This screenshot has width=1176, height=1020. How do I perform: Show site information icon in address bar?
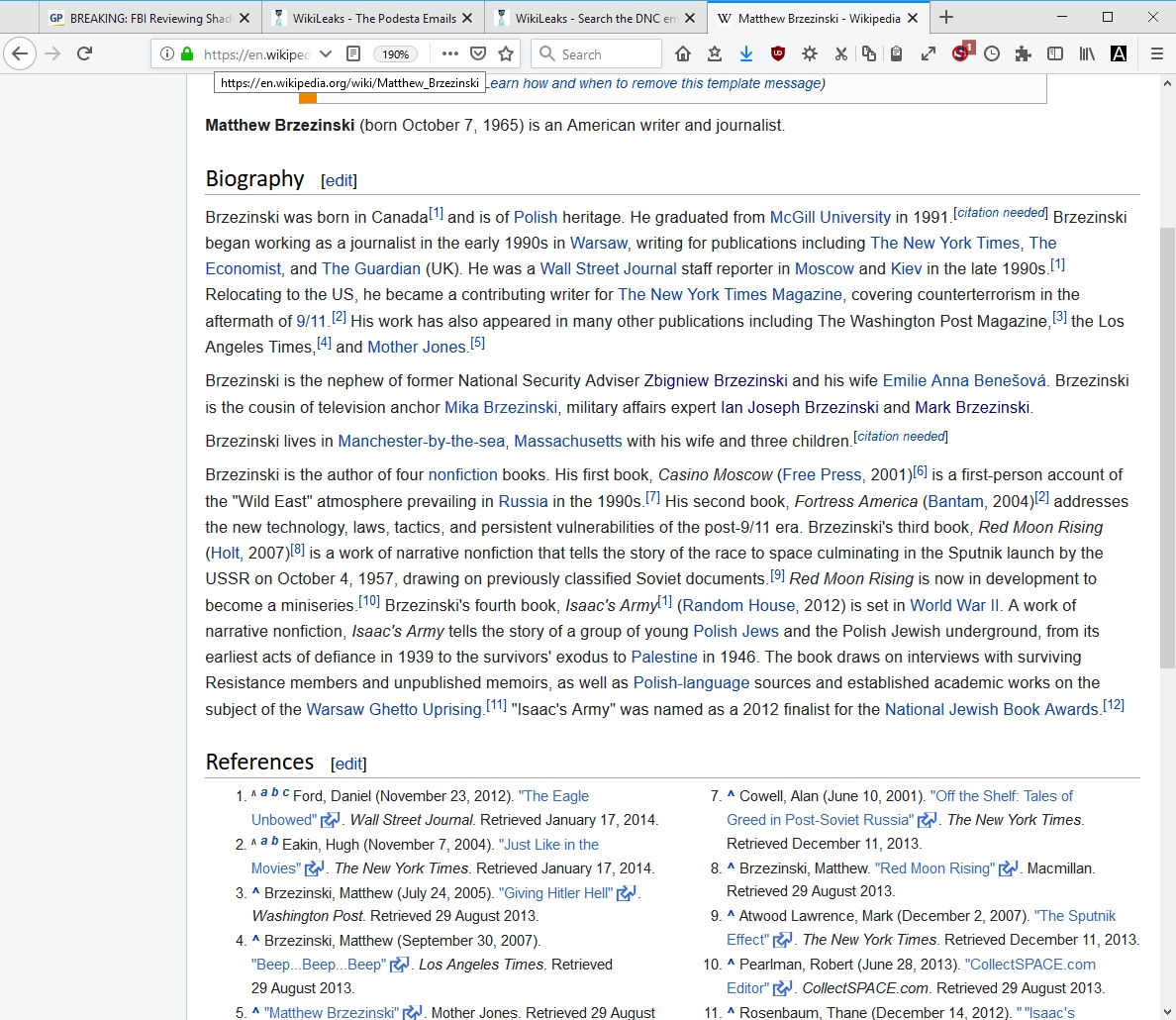[167, 53]
